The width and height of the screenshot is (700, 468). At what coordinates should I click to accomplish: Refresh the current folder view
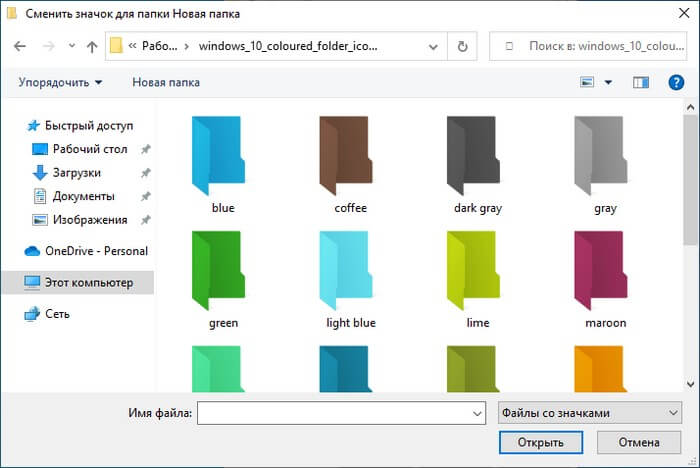[x=462, y=46]
